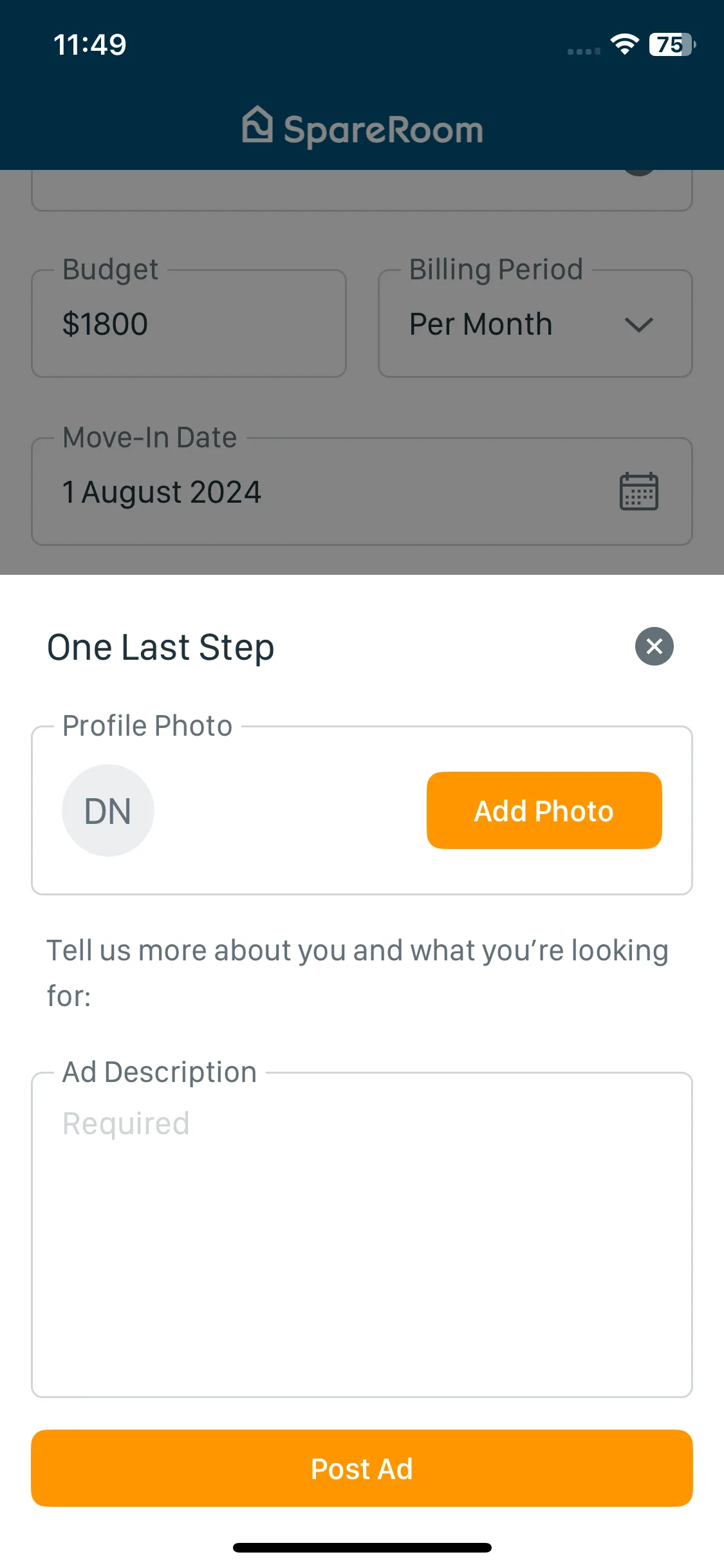Click the Add Photo button
The height and width of the screenshot is (1568, 724).
[544, 810]
